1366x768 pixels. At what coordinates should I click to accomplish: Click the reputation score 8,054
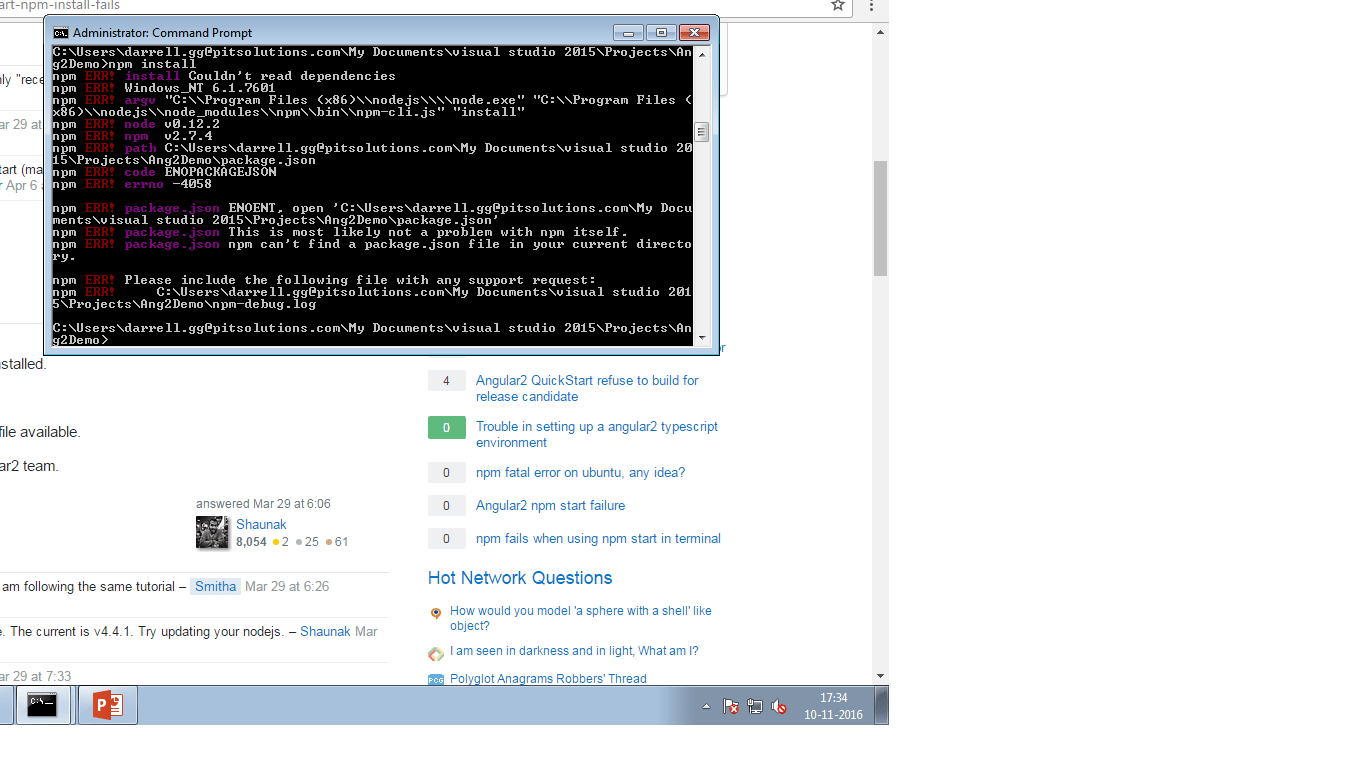tap(251, 542)
